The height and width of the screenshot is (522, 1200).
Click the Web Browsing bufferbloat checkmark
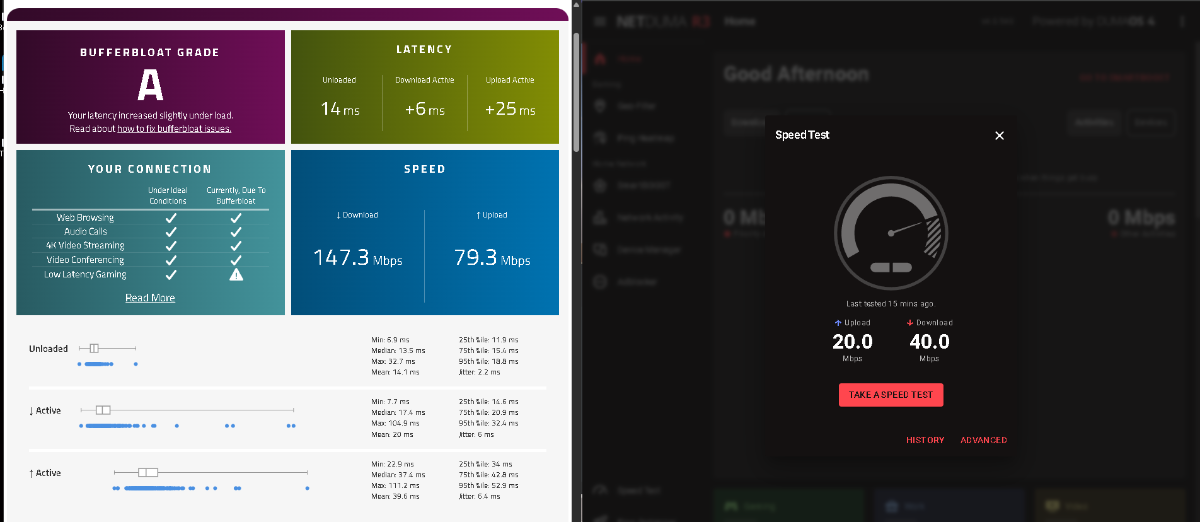click(236, 217)
